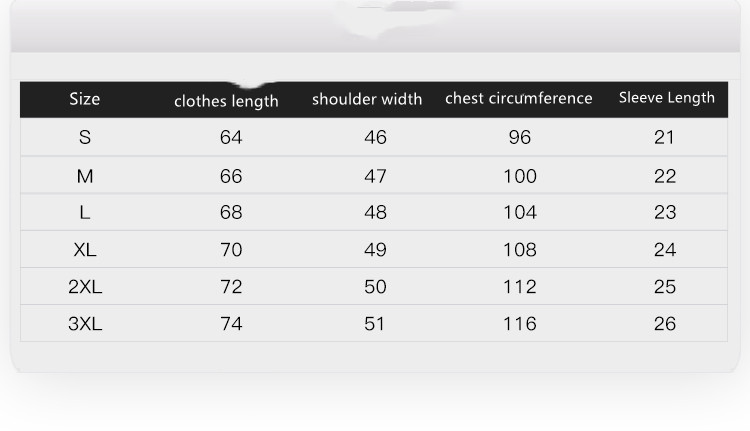Screen dimensions: 750x431
Task: Click clothes length value 64
Action: (x=231, y=138)
